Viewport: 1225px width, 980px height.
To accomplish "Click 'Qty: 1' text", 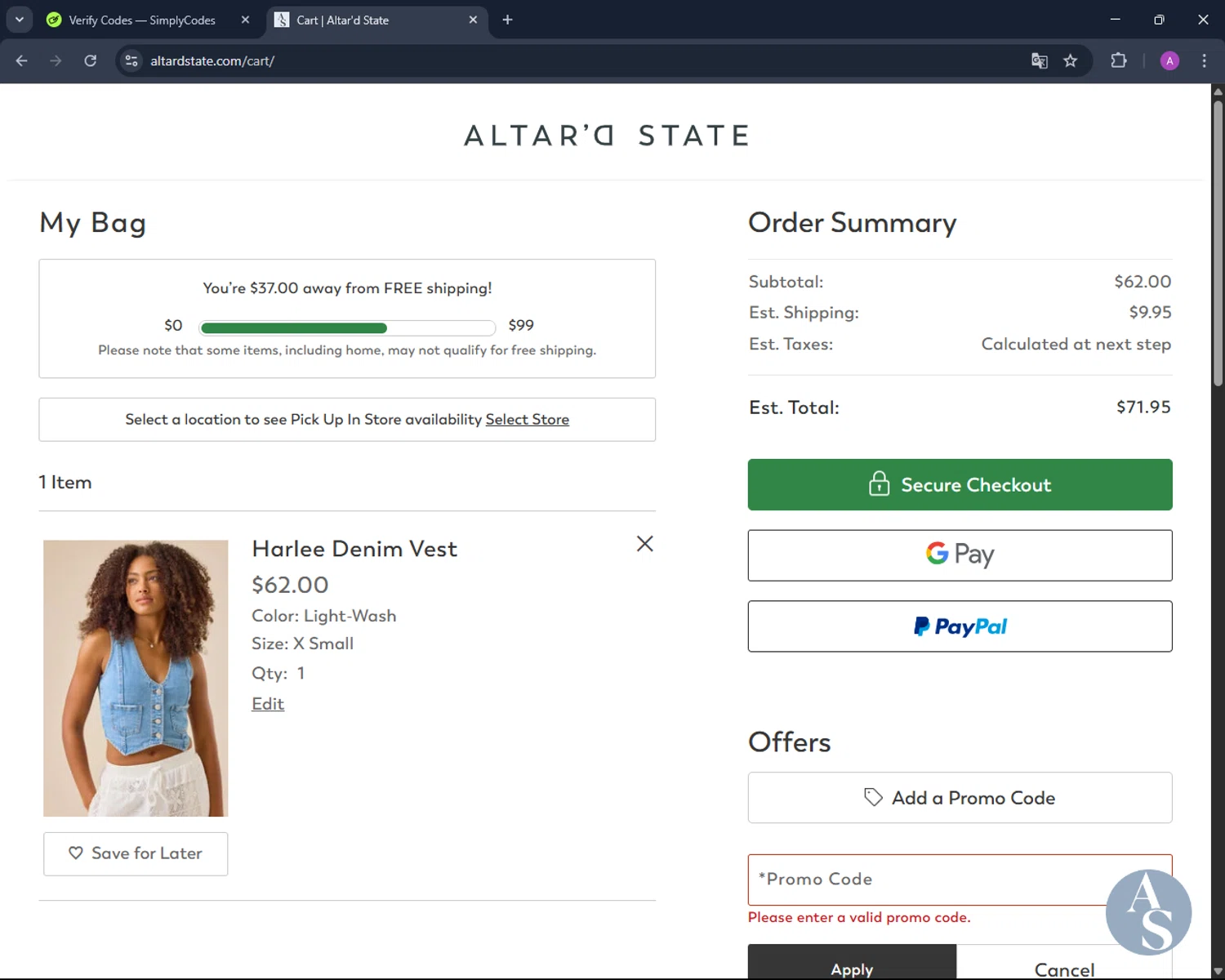I will pyautogui.click(x=278, y=673).
